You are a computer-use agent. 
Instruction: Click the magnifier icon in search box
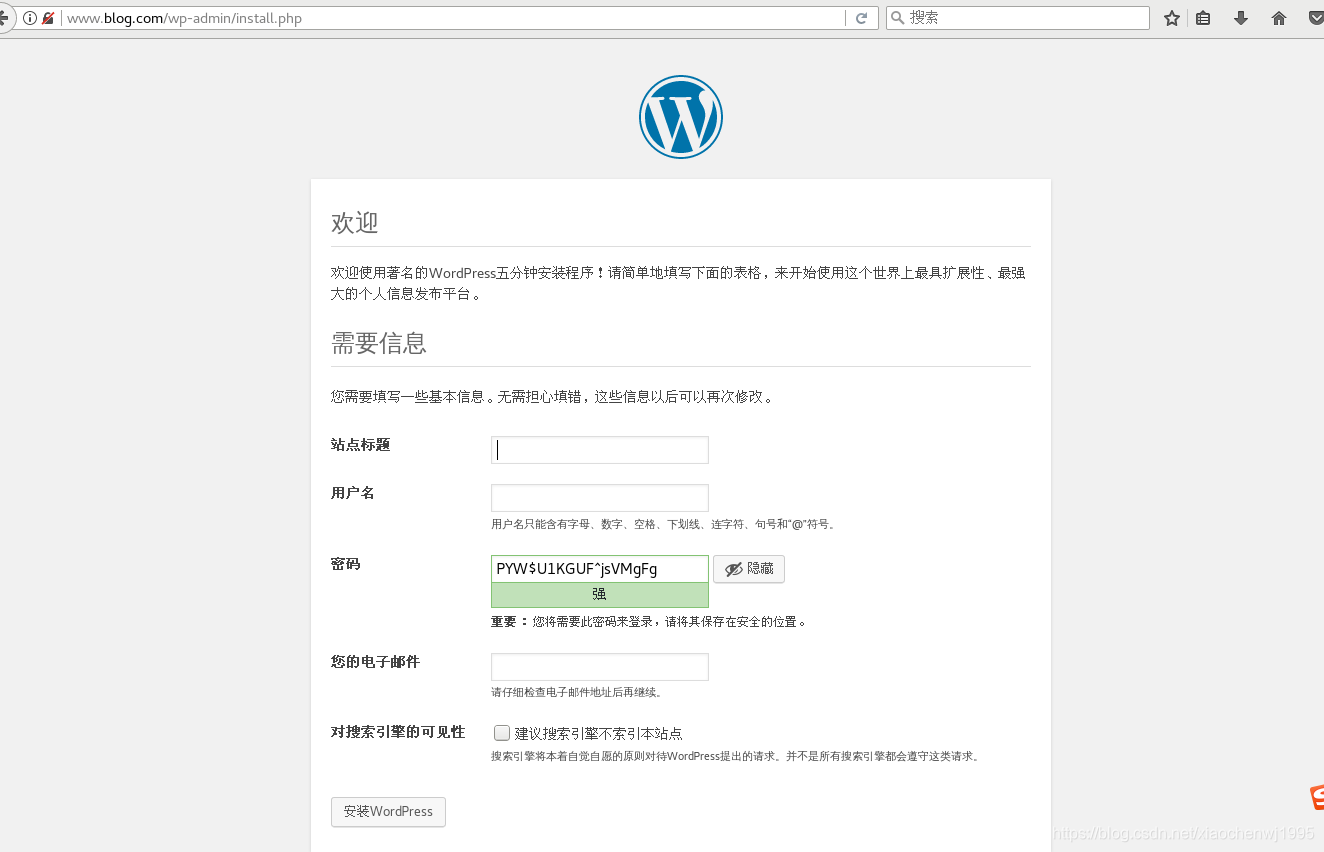point(897,18)
